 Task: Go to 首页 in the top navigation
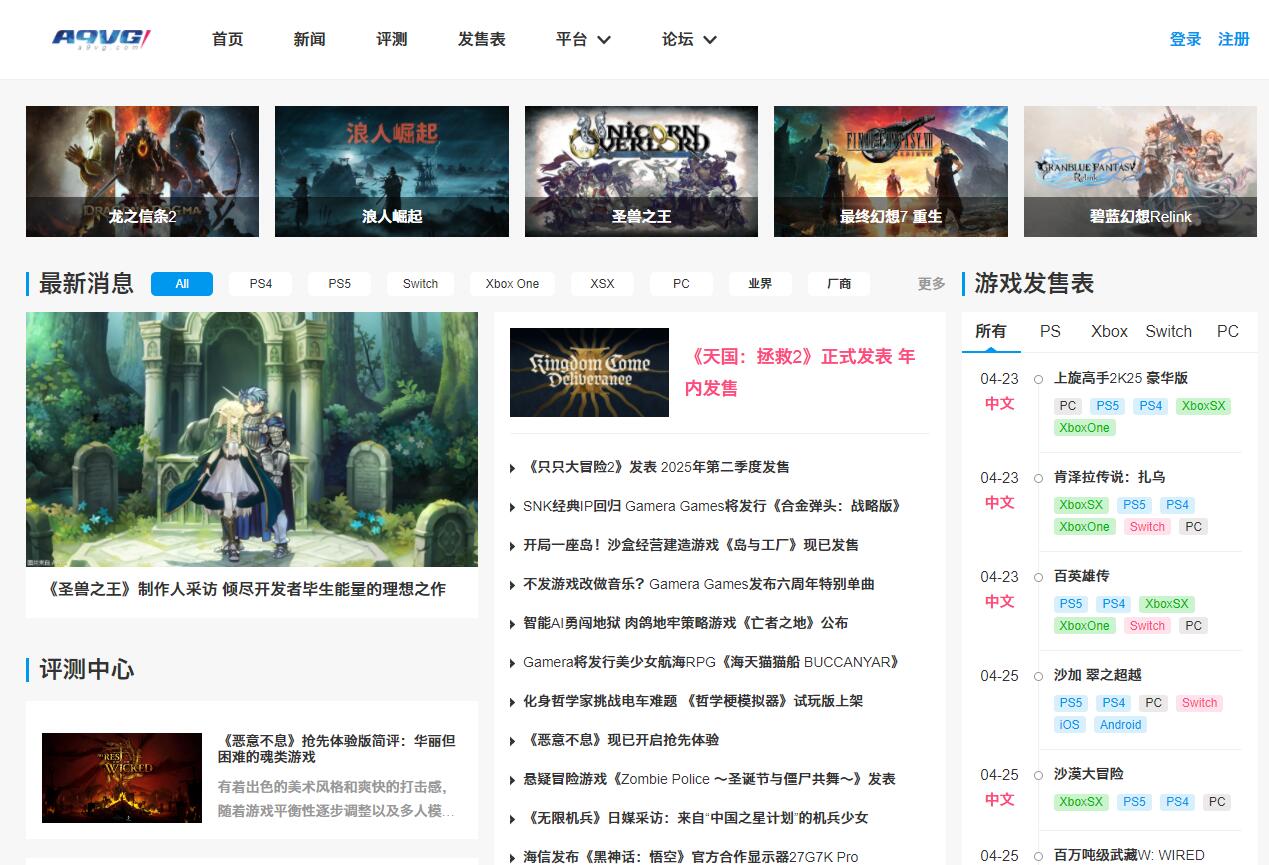coord(228,39)
